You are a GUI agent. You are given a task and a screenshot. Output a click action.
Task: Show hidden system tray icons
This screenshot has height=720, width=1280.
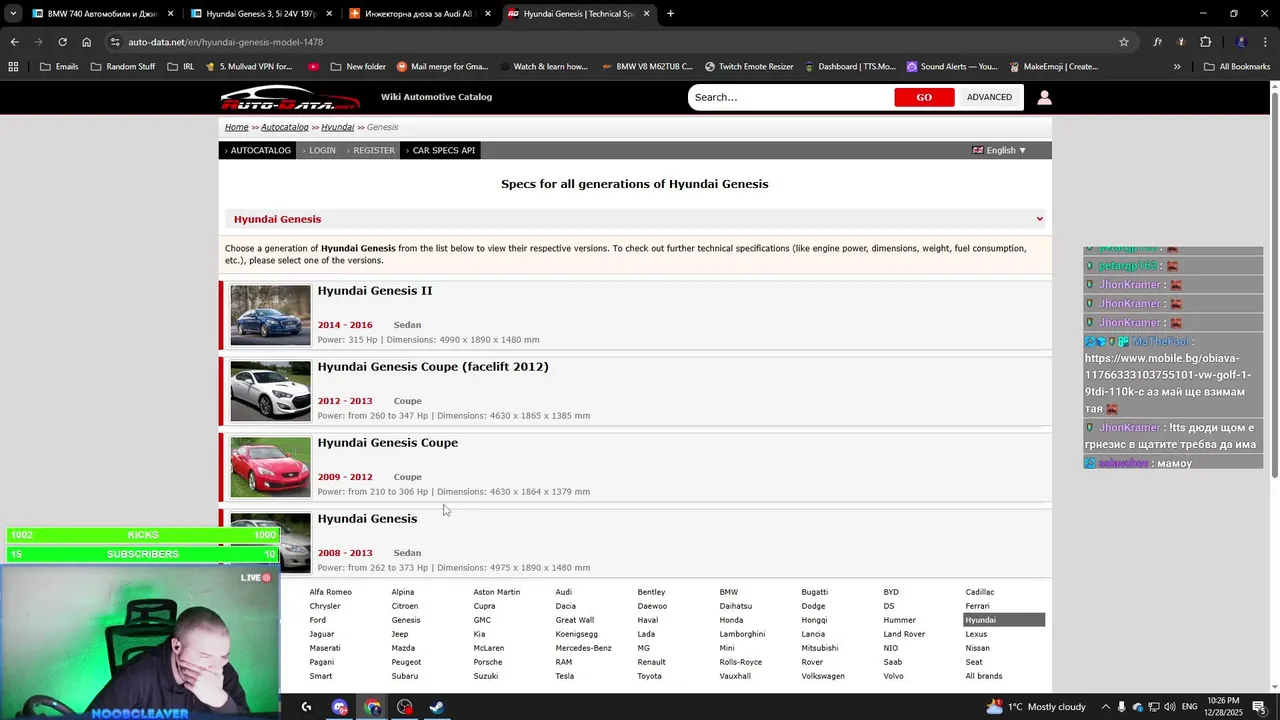pos(1104,707)
